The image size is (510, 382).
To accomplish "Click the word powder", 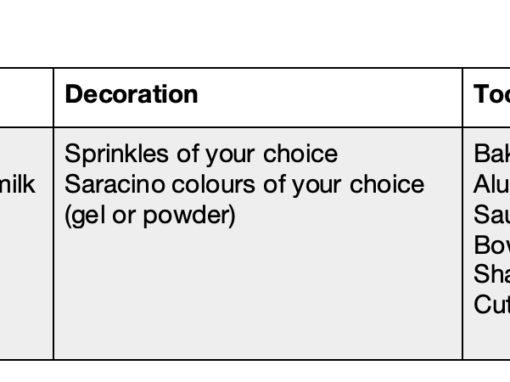I will [x=189, y=215].
